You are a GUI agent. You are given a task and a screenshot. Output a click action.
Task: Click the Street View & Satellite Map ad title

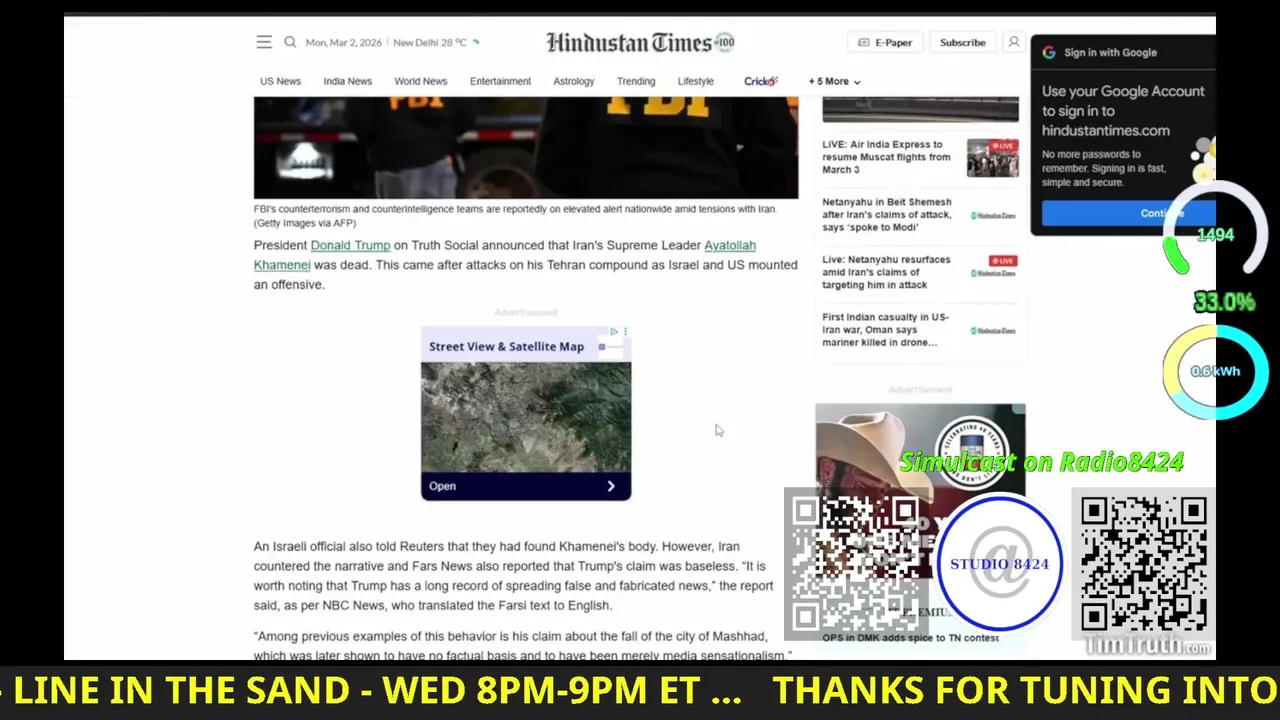tap(506, 346)
